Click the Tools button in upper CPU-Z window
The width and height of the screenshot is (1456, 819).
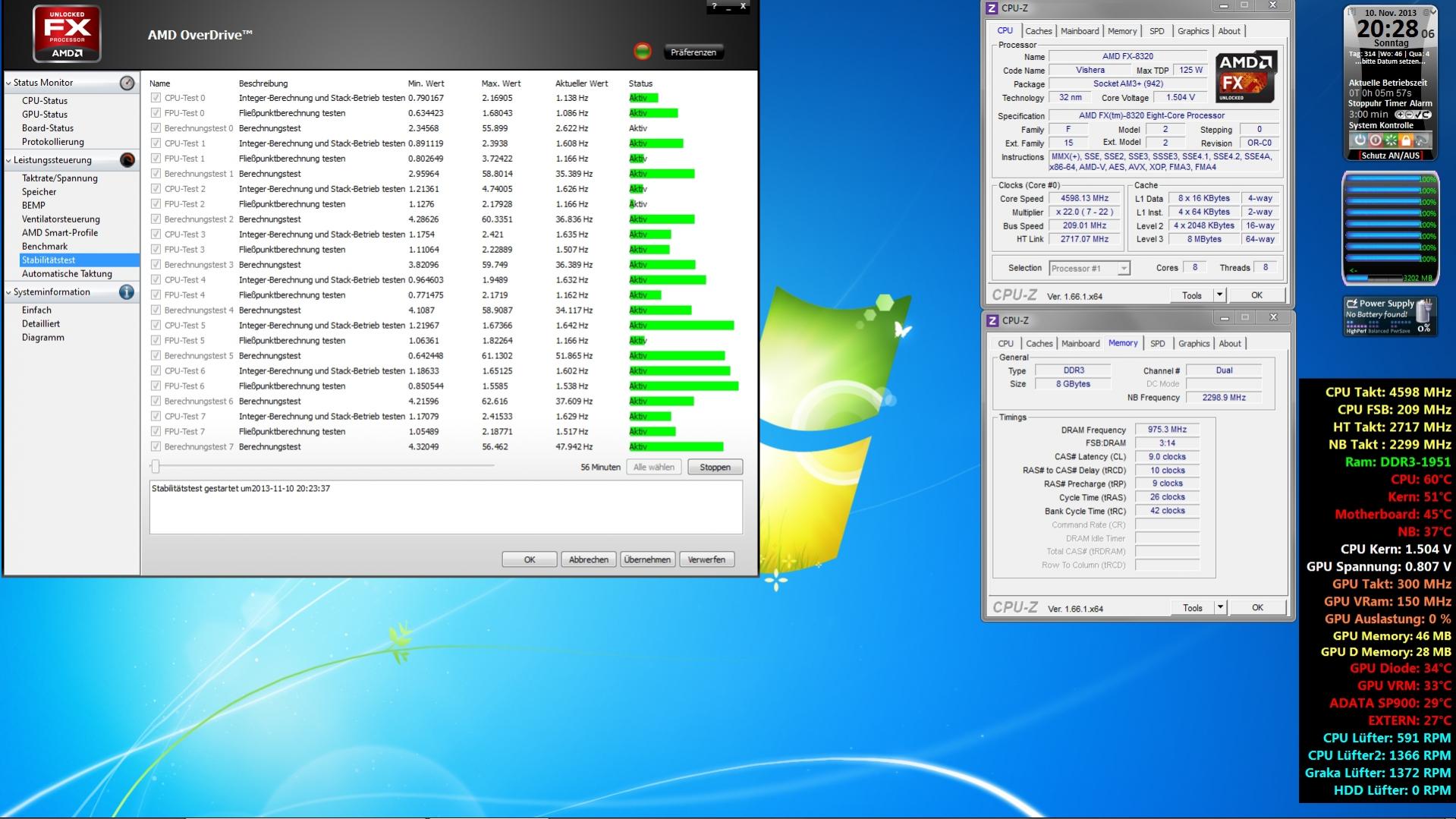1192,295
